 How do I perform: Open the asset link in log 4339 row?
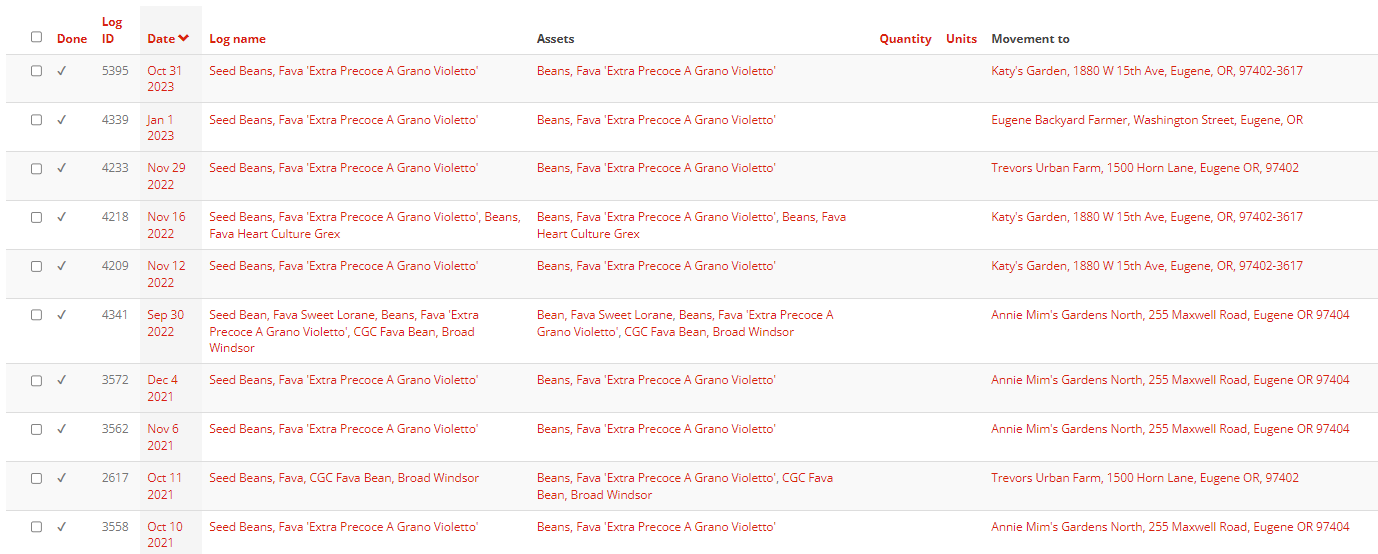(656, 120)
